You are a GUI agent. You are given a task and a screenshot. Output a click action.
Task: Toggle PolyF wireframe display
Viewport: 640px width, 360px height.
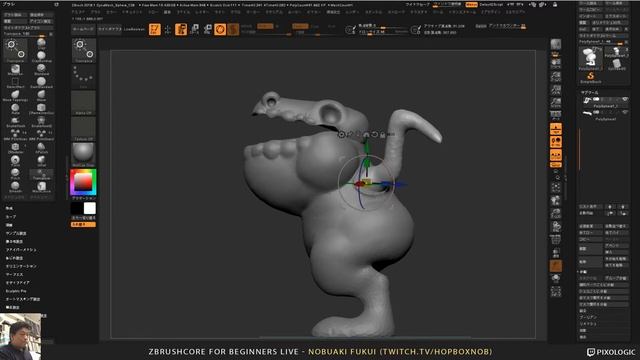[x=556, y=240]
